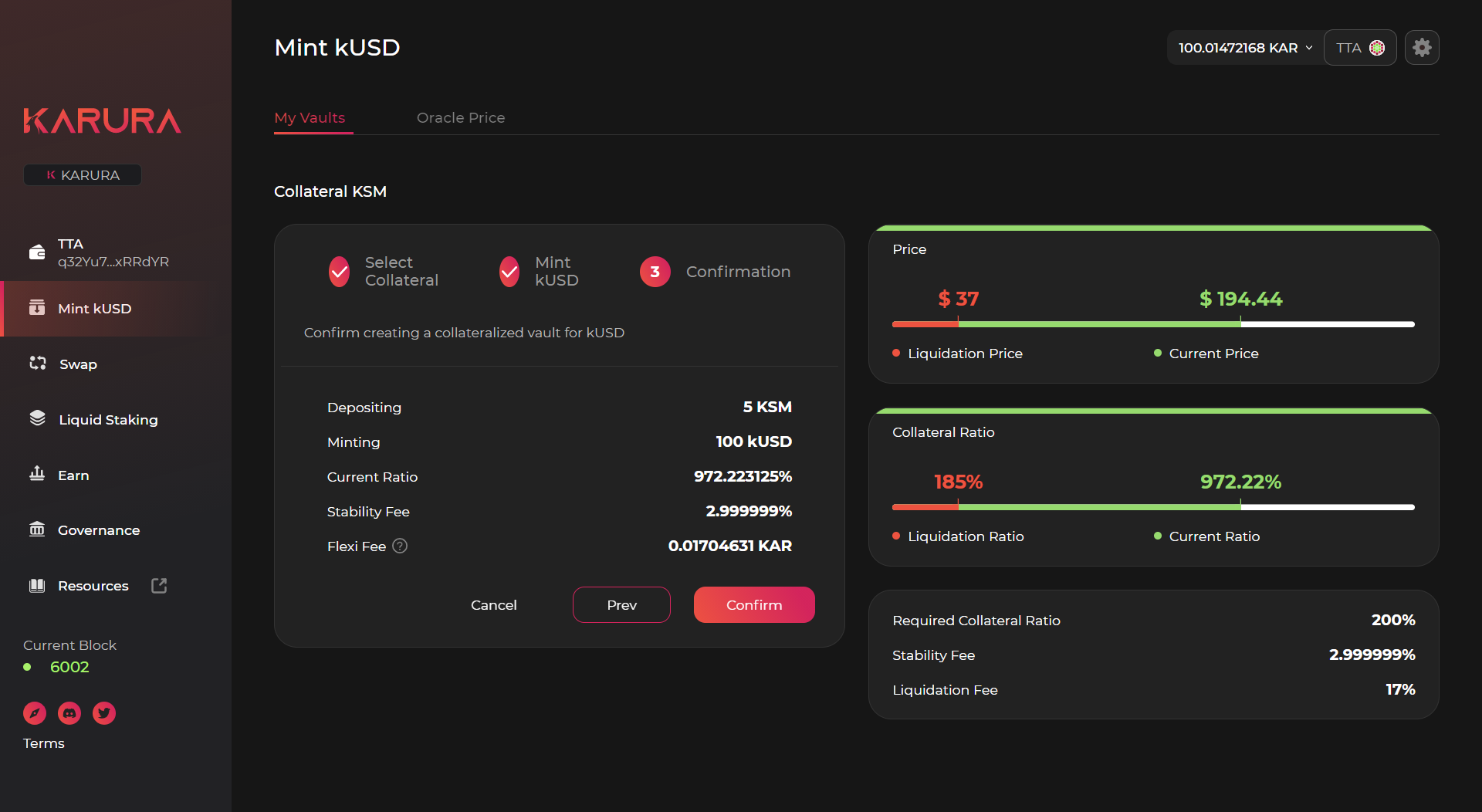Confirm the vault creation
Image resolution: width=1482 pixels, height=812 pixels.
(x=754, y=605)
